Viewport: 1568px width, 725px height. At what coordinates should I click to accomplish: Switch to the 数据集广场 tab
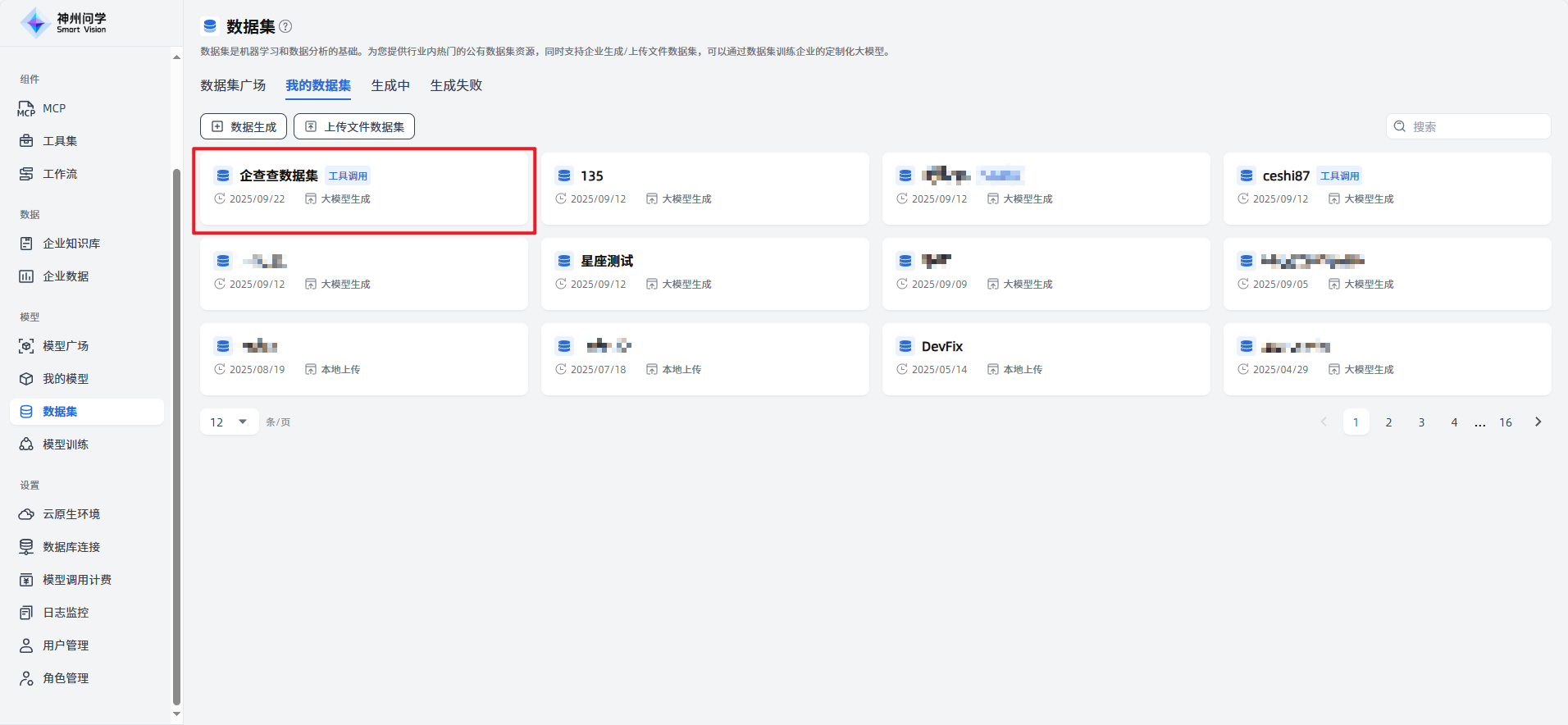[x=233, y=85]
